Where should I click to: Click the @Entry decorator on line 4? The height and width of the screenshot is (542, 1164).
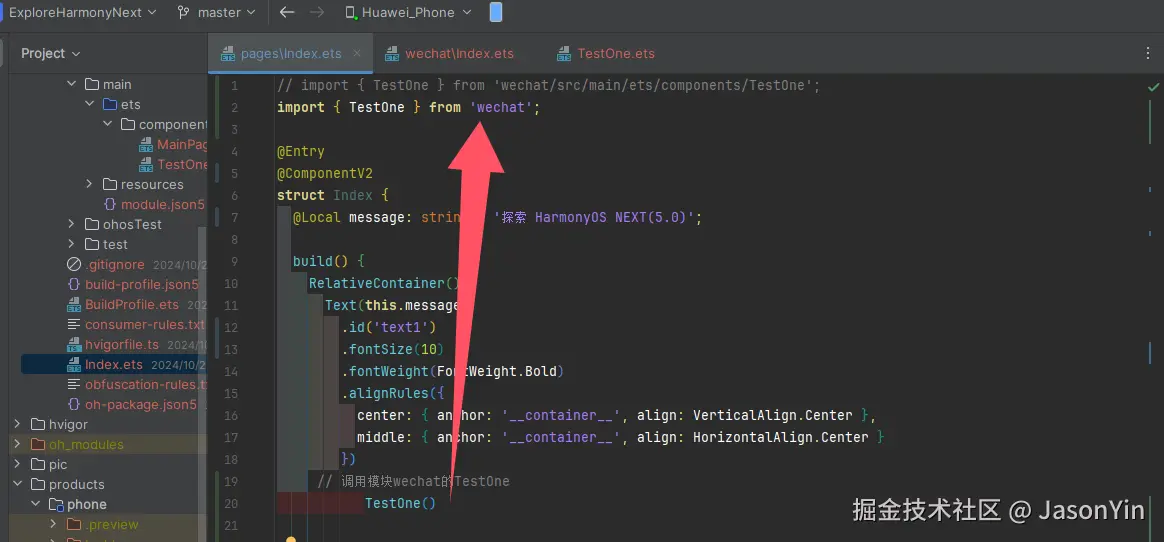[x=301, y=151]
